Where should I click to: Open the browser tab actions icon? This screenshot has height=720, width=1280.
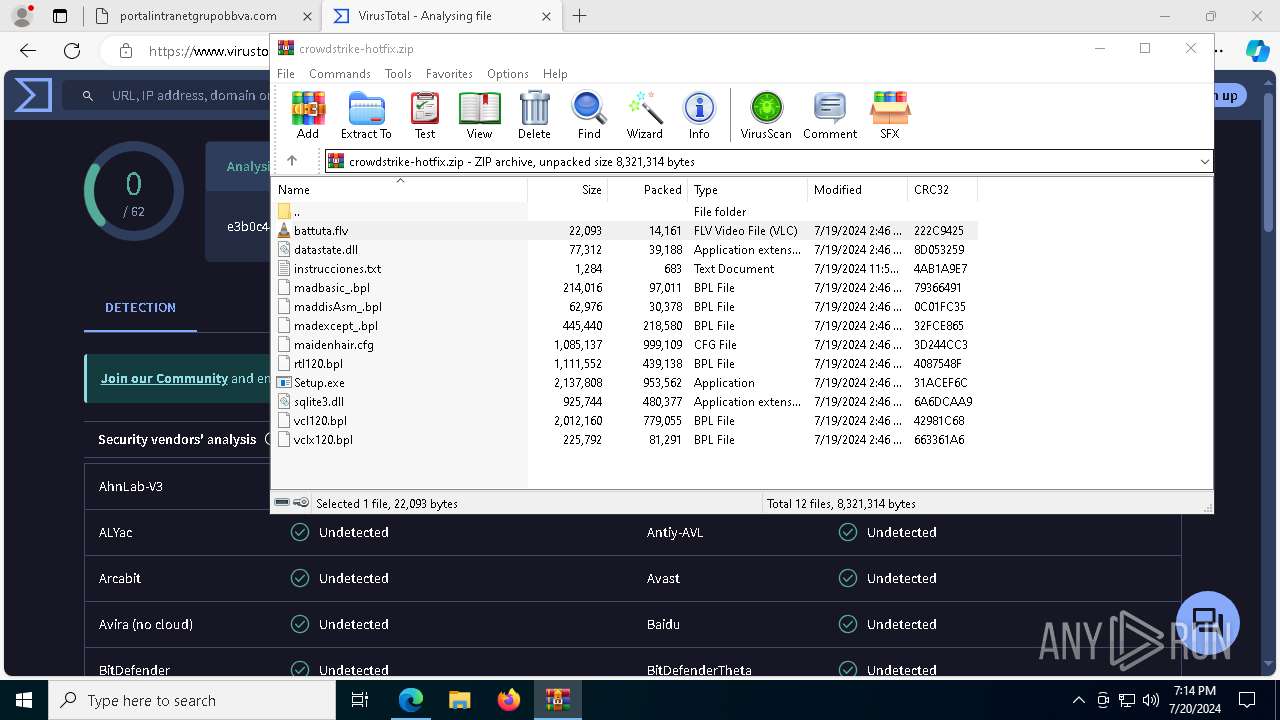59,16
